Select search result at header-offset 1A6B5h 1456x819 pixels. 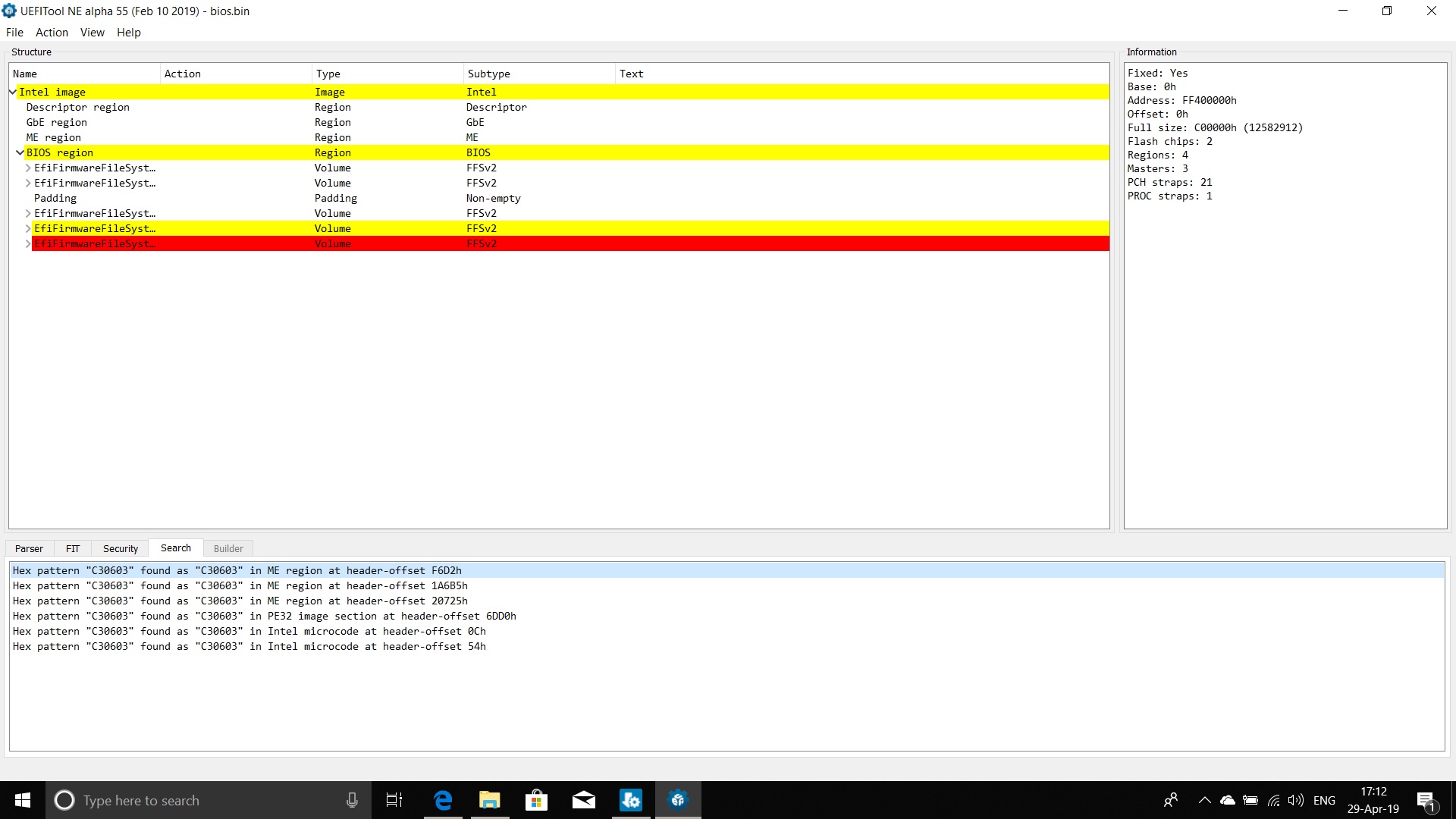click(x=727, y=585)
